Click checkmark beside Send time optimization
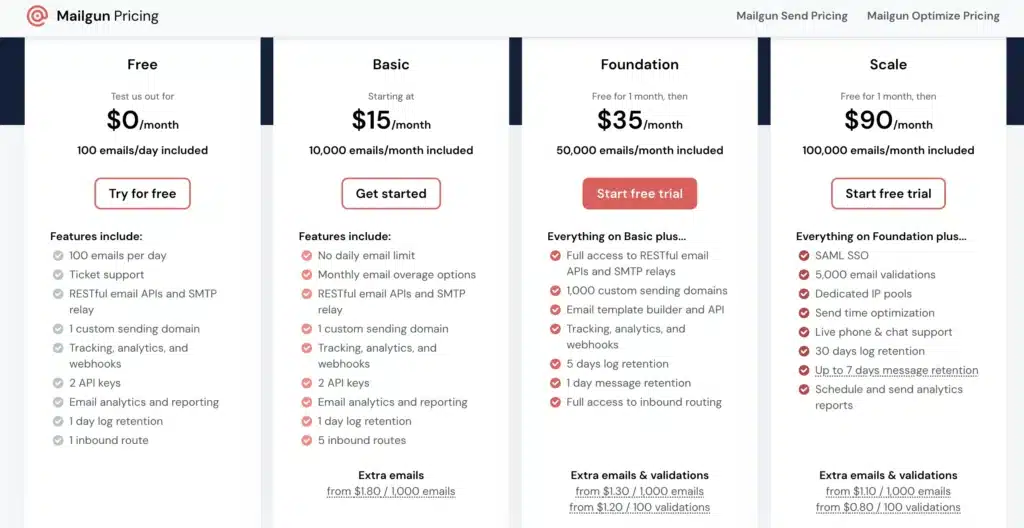1024x528 pixels. tap(805, 313)
